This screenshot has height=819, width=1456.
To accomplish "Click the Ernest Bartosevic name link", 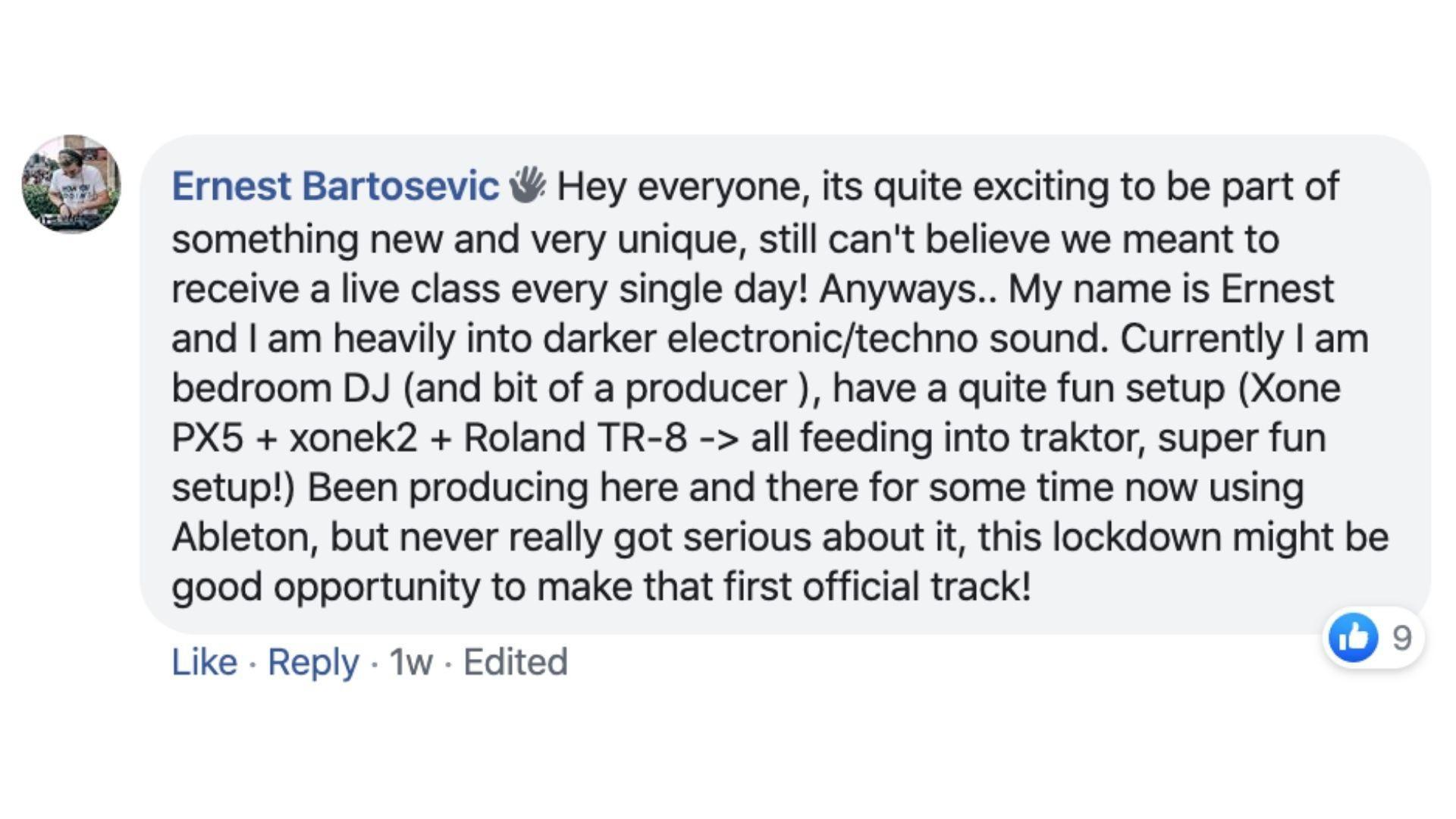I will click(x=335, y=187).
